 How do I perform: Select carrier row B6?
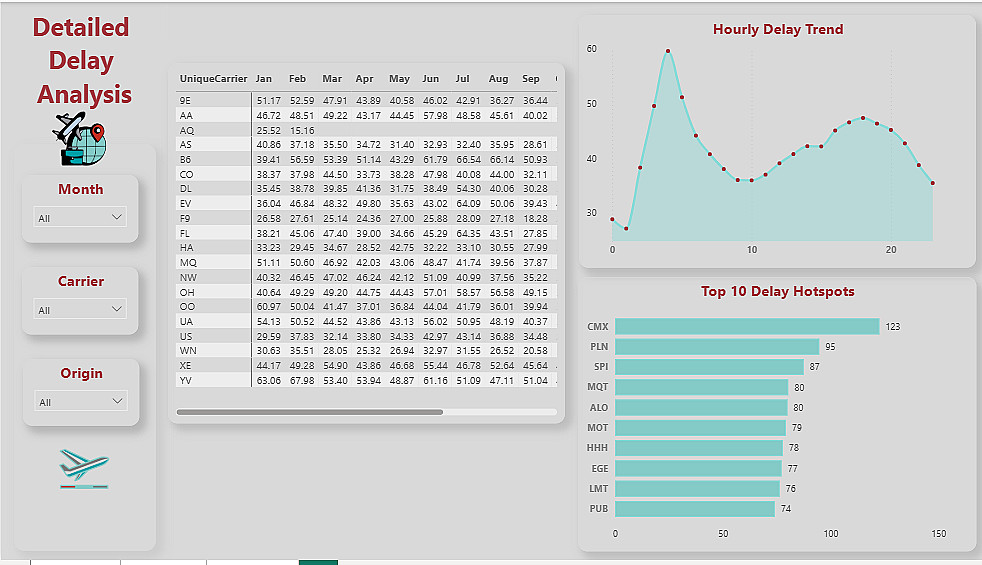click(x=366, y=160)
